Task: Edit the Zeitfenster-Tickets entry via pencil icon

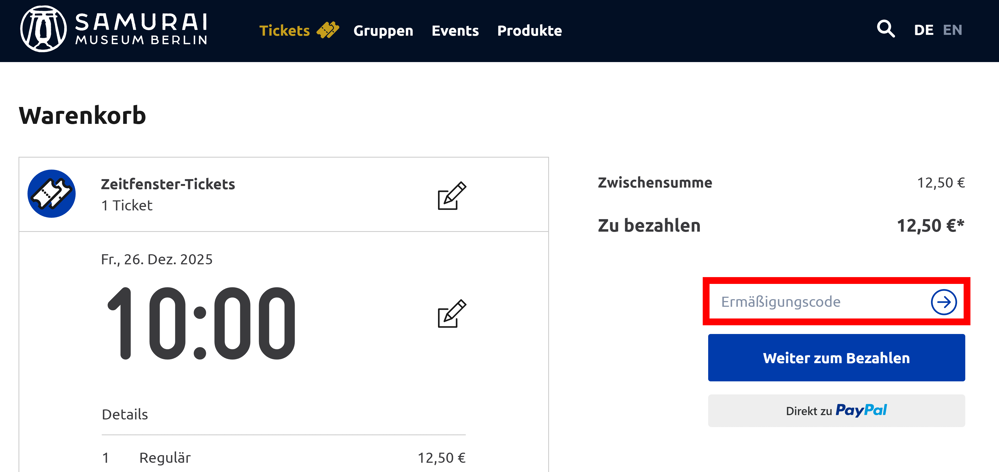Action: (x=452, y=196)
